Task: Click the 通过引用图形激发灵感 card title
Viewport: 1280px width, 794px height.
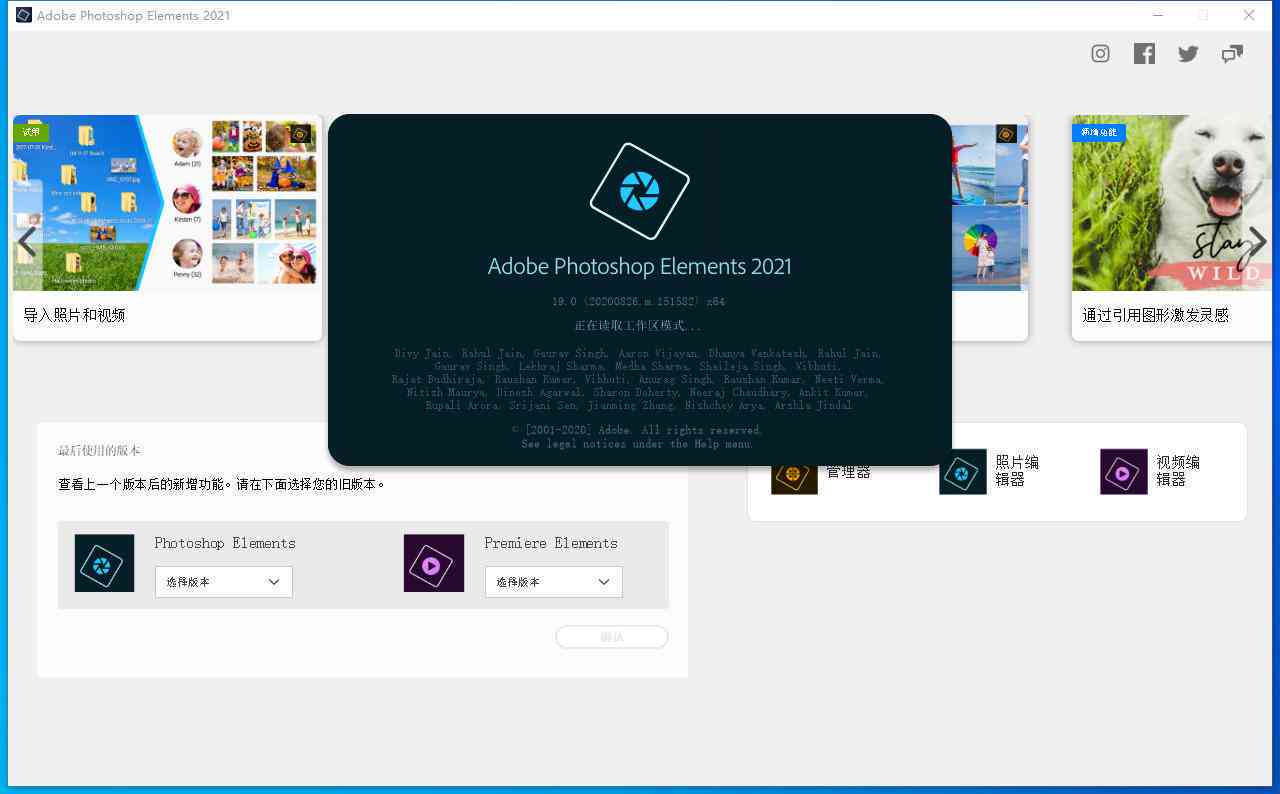Action: 1155,315
